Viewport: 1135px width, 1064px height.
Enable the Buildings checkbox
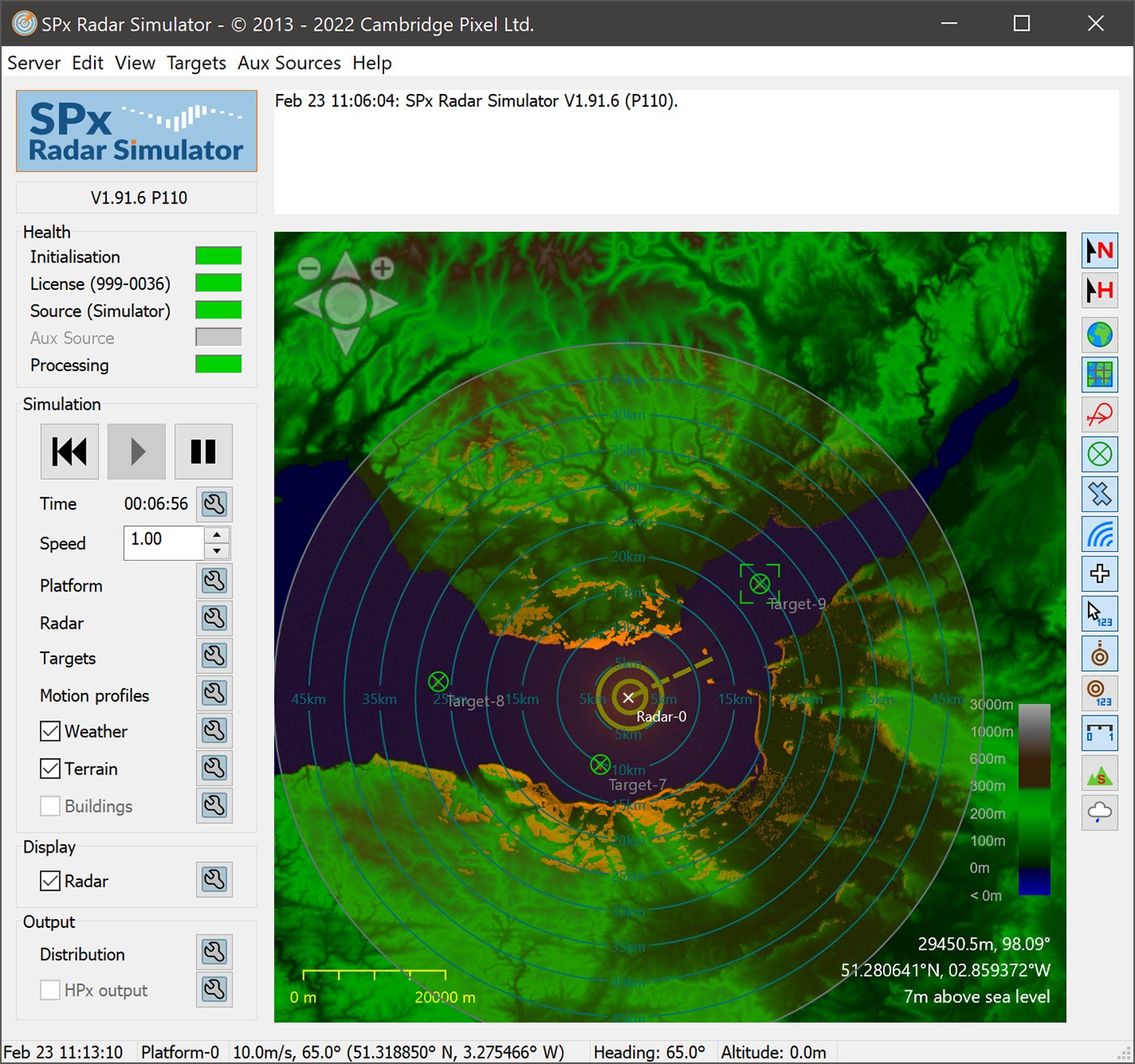point(50,805)
